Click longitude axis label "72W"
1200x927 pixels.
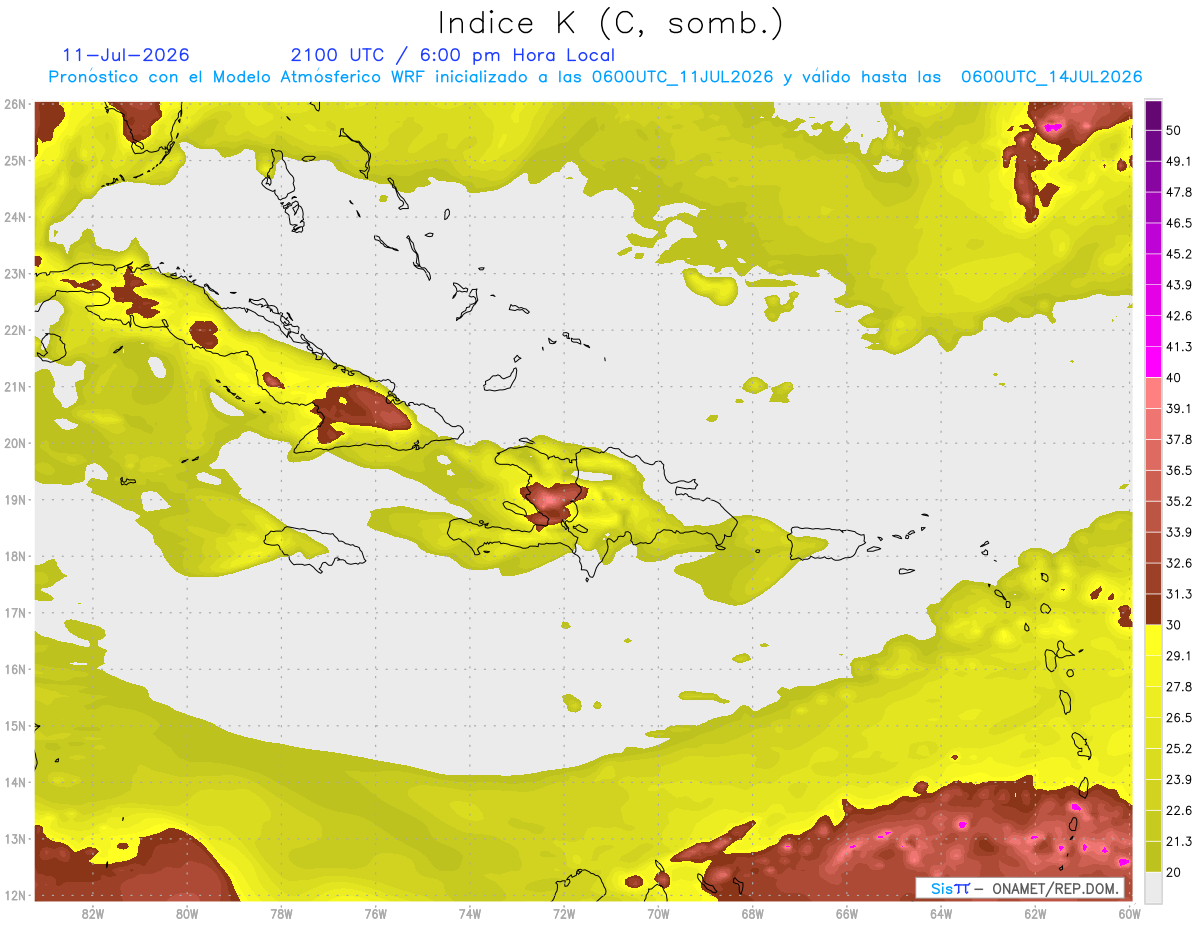coord(564,913)
